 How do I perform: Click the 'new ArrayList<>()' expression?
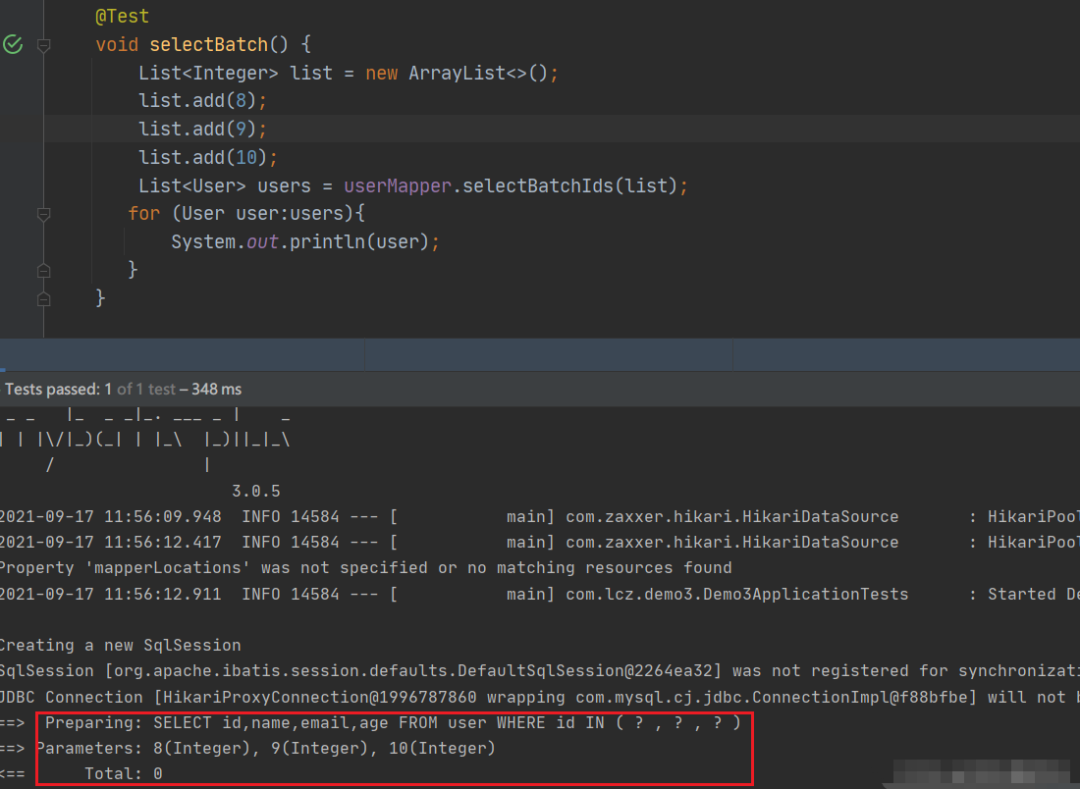457,73
